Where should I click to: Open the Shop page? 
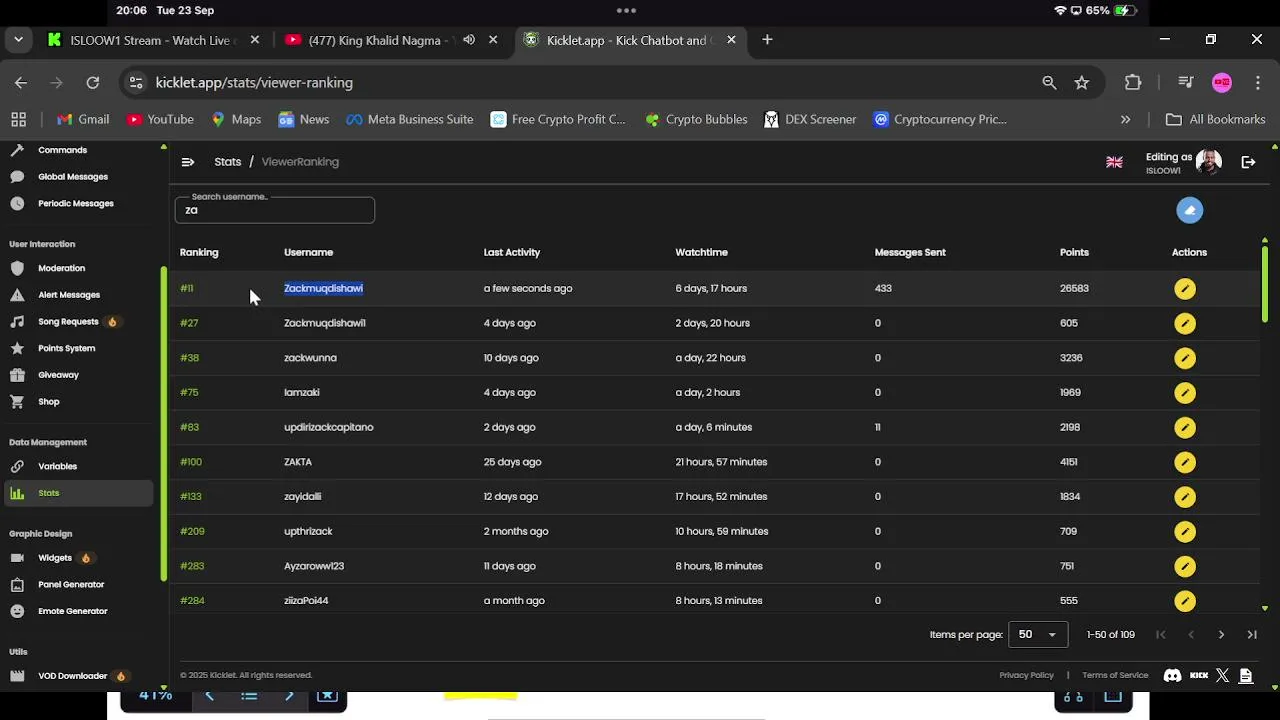click(x=48, y=402)
